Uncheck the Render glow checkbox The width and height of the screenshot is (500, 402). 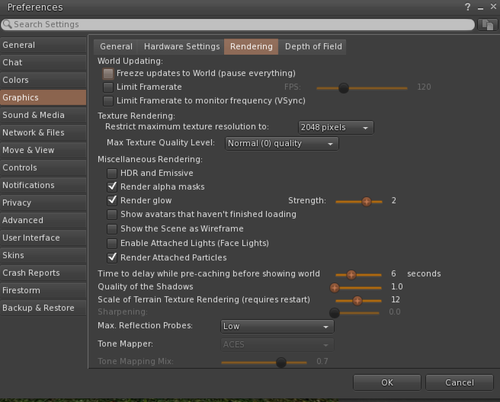[112, 200]
